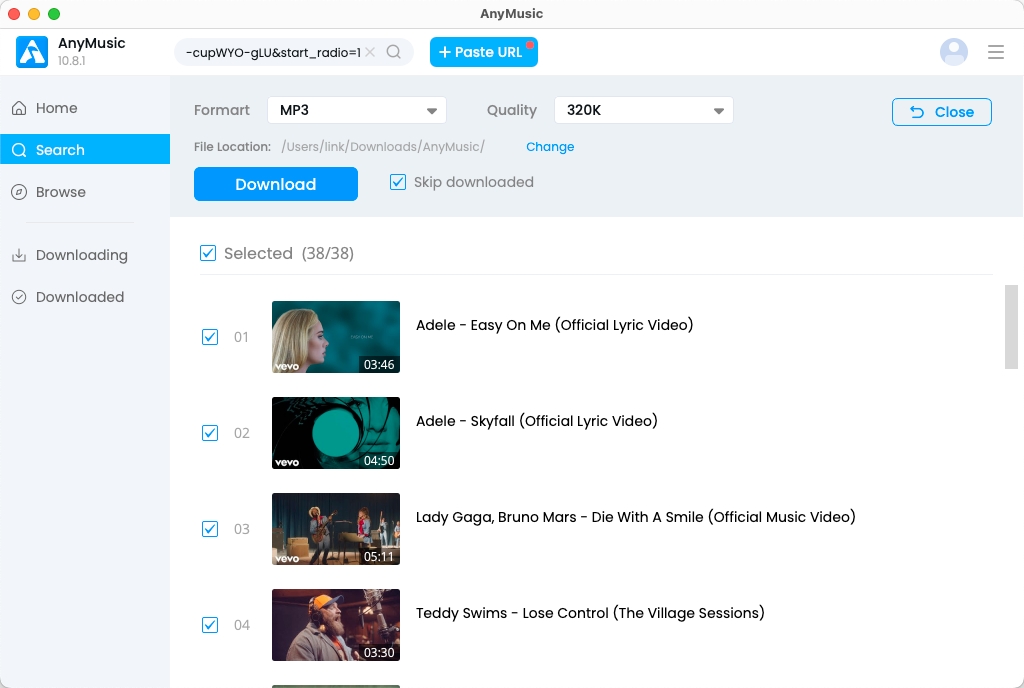Go to the Home section
The width and height of the screenshot is (1024, 688).
click(85, 108)
